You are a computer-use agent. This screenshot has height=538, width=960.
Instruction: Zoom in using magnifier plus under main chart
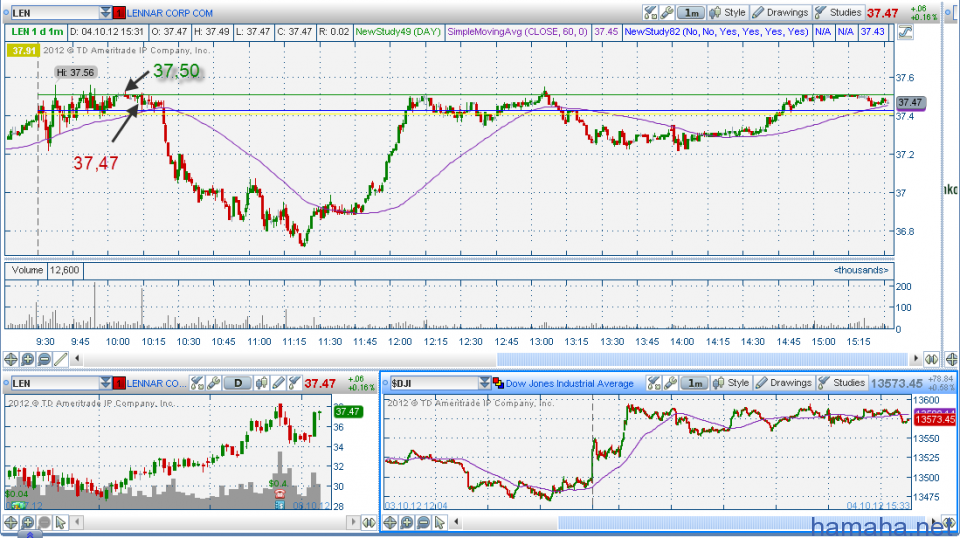tap(28, 359)
